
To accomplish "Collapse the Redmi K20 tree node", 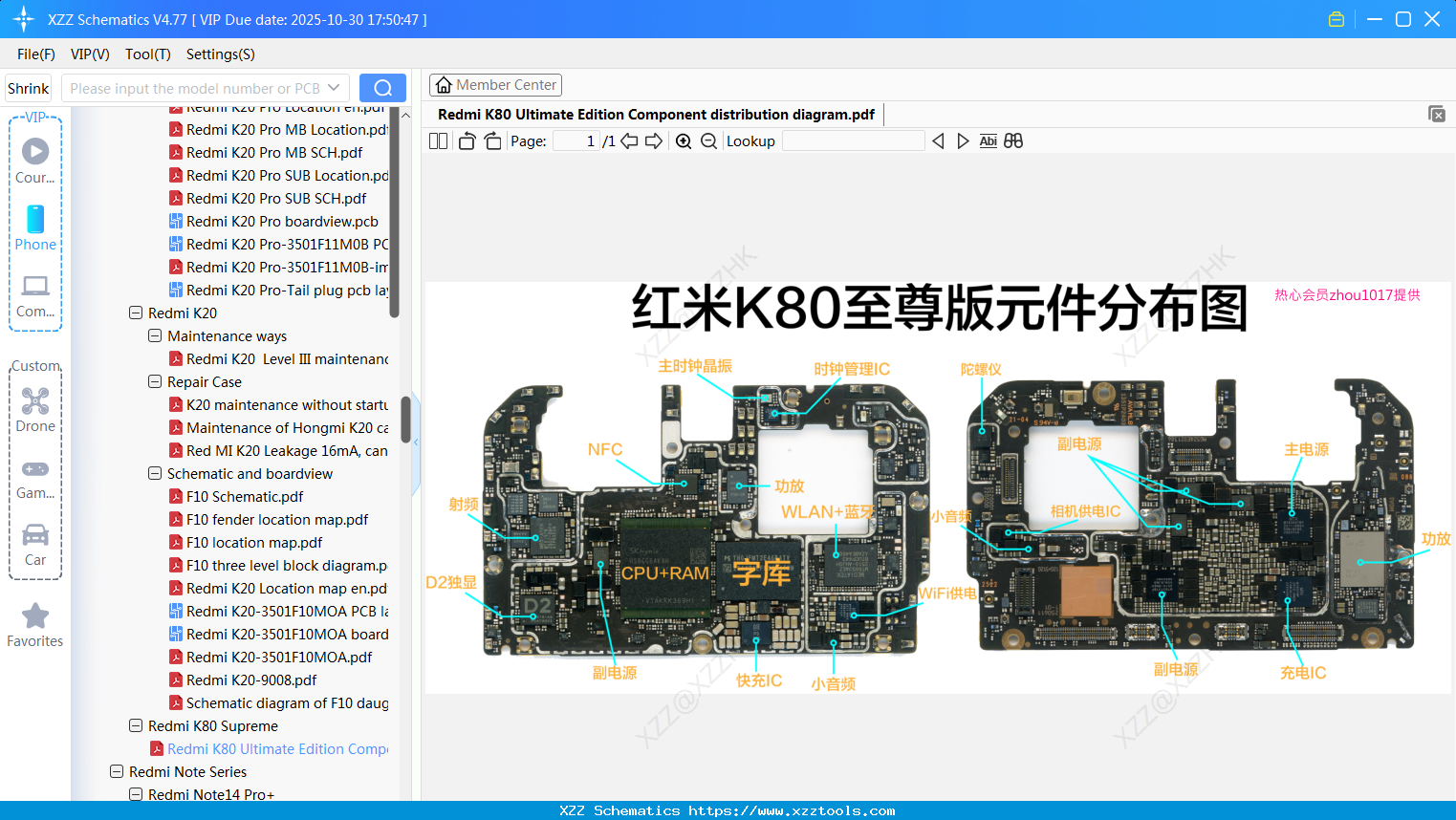I will tap(135, 313).
